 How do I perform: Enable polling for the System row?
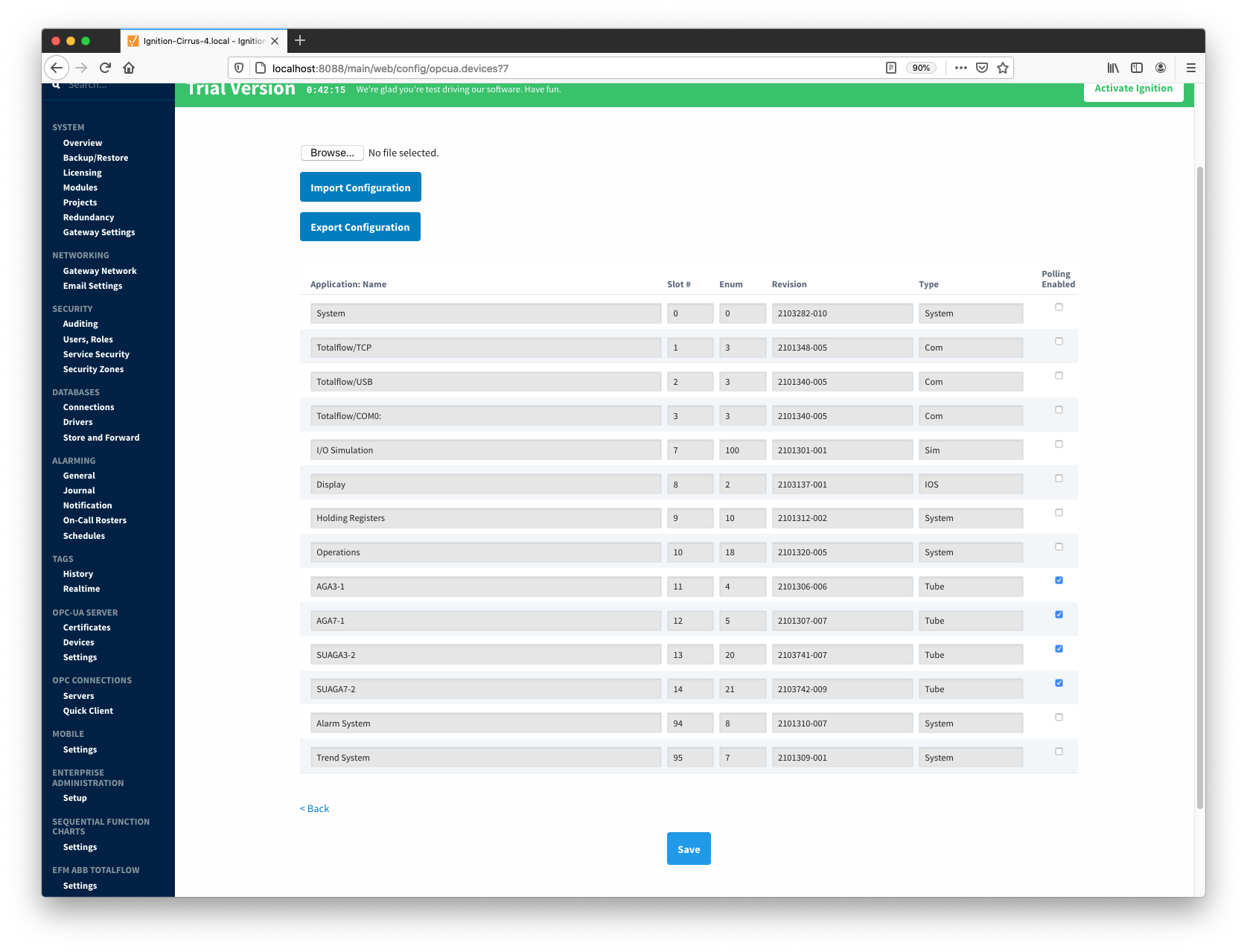click(1059, 307)
